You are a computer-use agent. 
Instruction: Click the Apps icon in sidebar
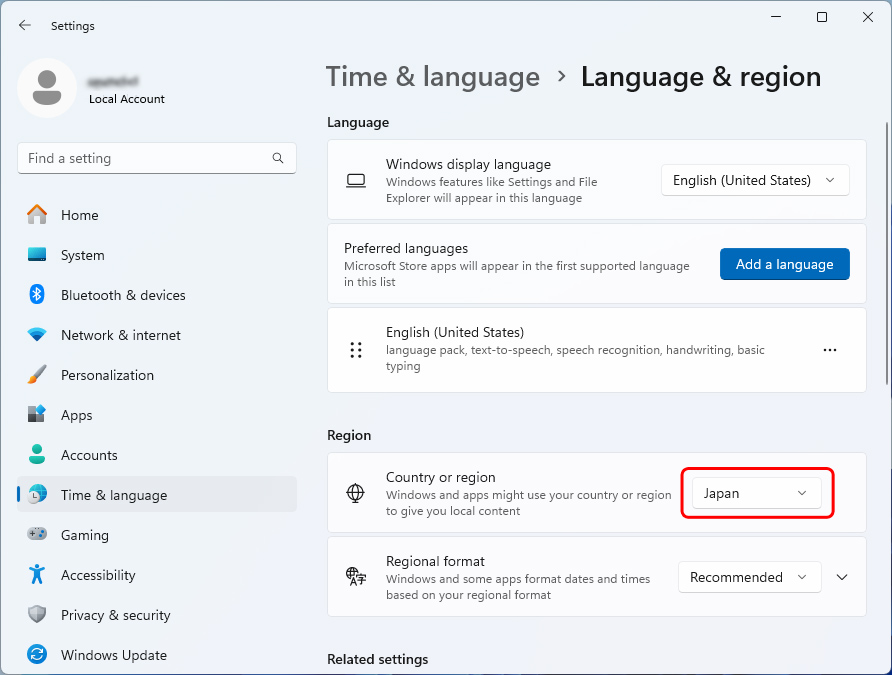[x=37, y=415]
